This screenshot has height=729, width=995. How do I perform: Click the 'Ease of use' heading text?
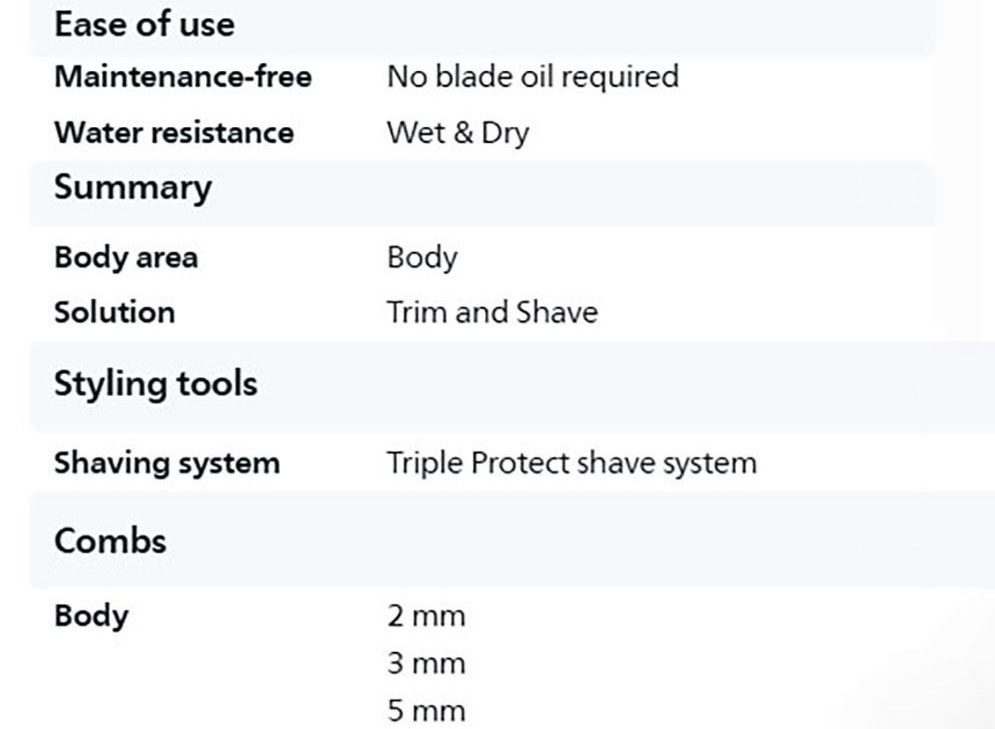[x=144, y=24]
